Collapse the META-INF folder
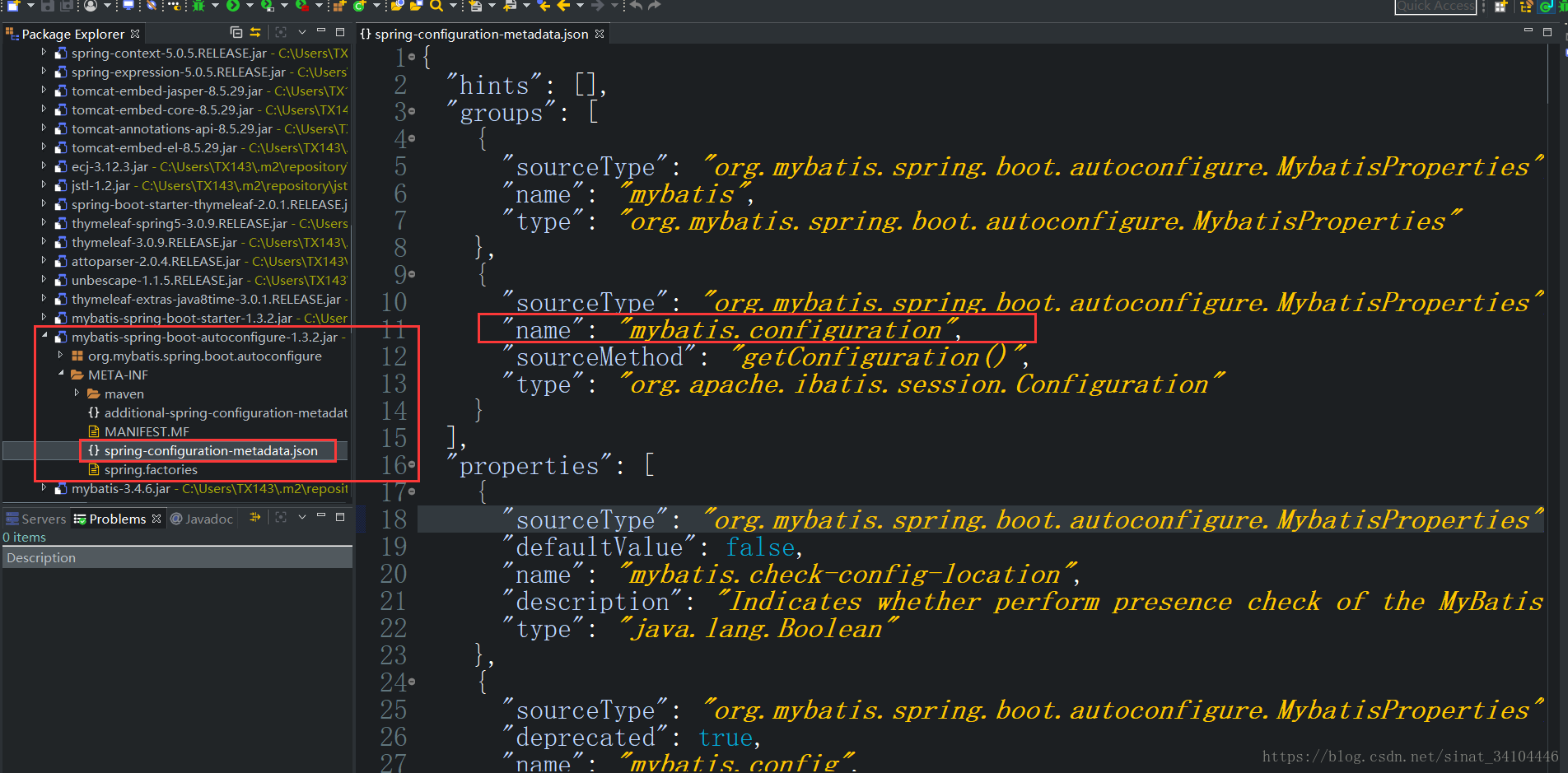This screenshot has height=773, width=1568. (61, 375)
